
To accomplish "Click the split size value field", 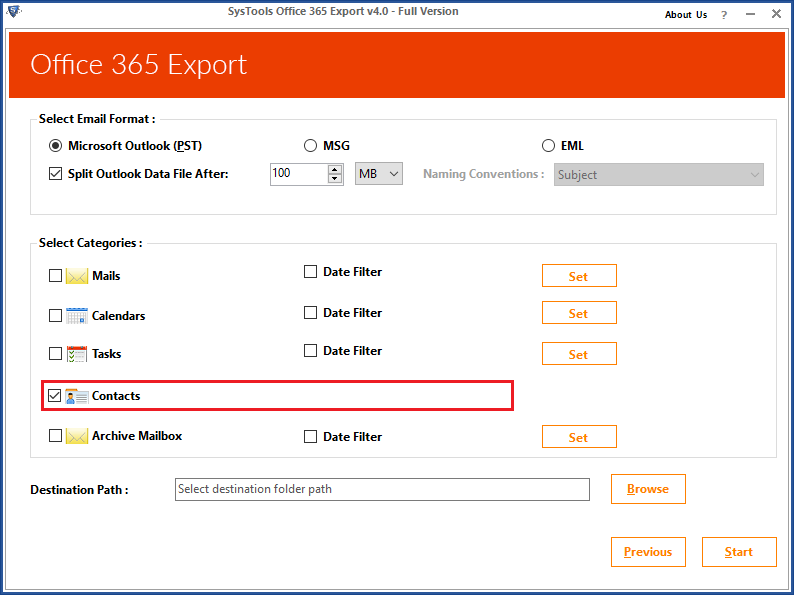I will click(x=299, y=174).
